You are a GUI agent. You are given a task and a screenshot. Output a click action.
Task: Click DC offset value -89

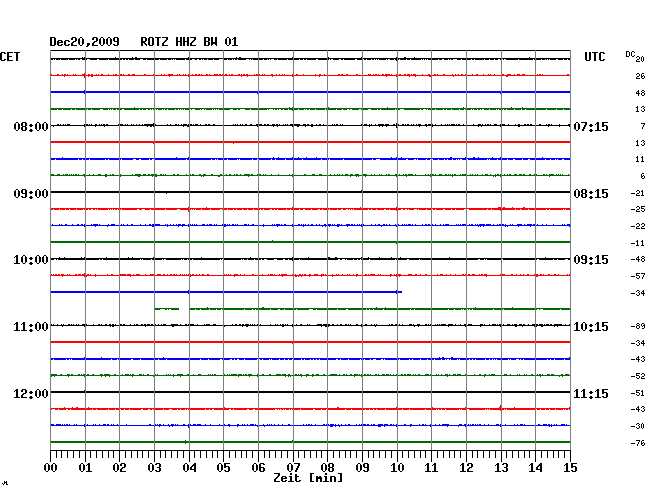point(638,327)
